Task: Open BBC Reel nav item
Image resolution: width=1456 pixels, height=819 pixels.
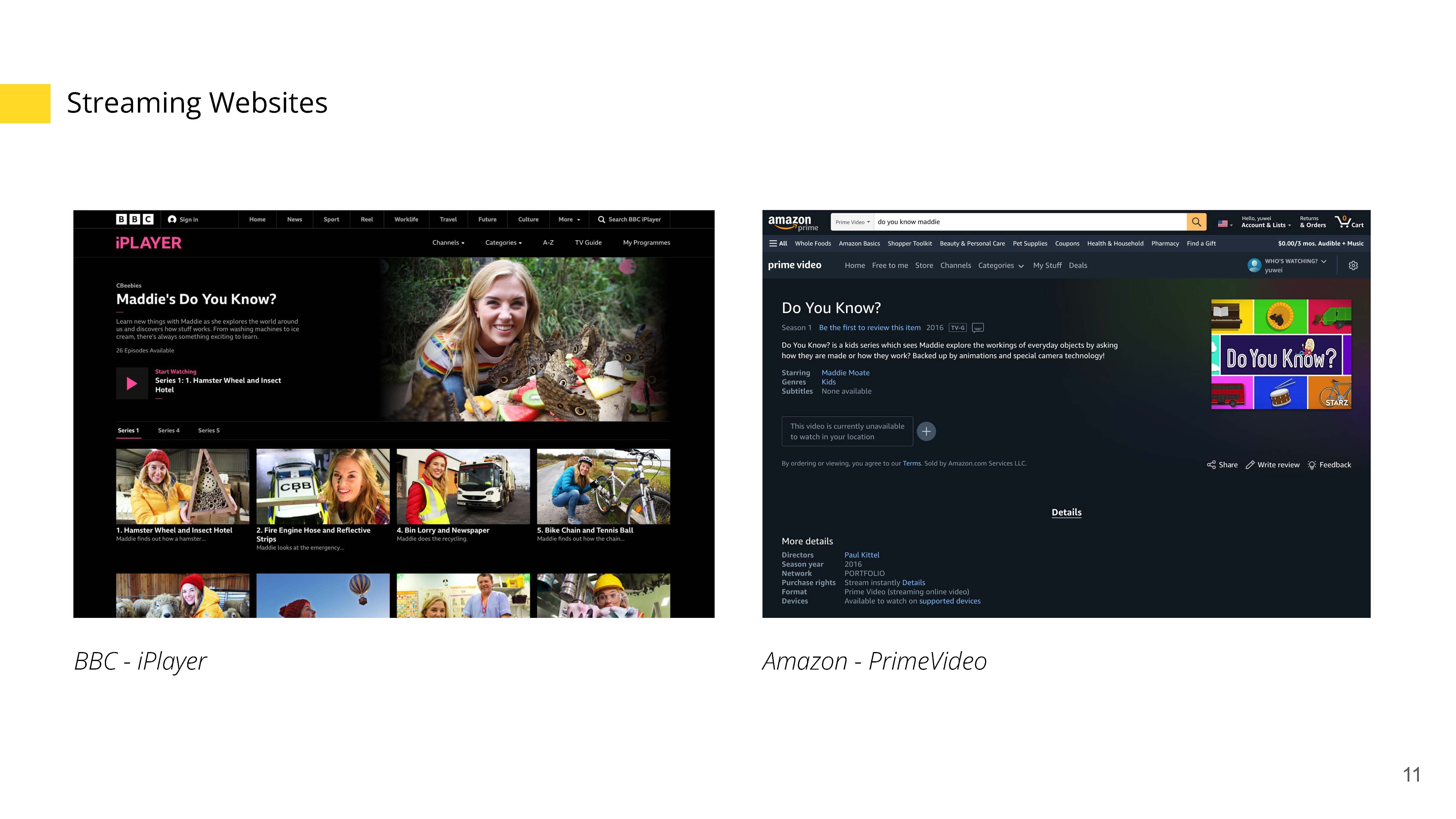Action: click(x=367, y=219)
